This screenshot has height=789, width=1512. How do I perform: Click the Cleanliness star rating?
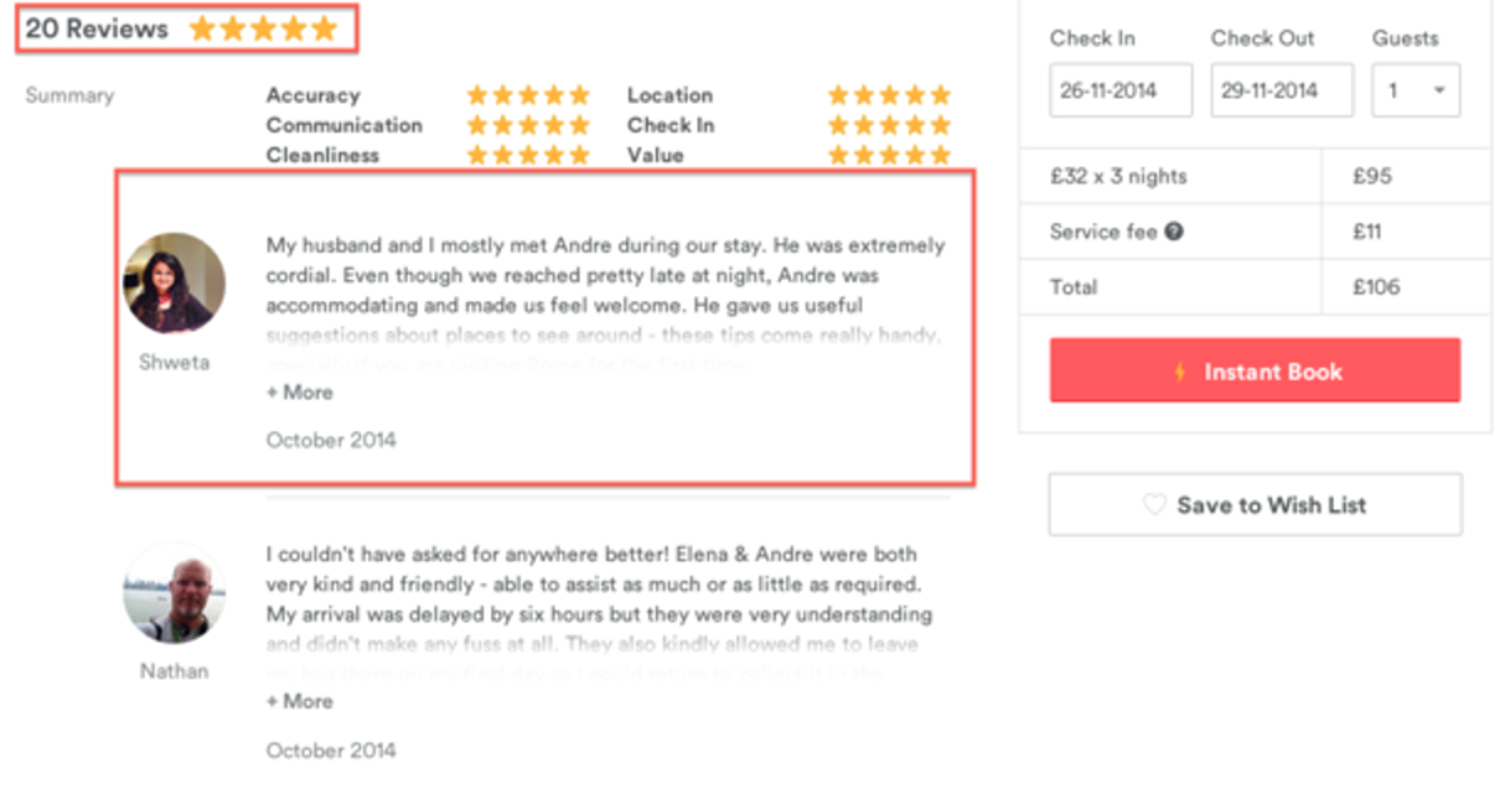click(x=528, y=154)
